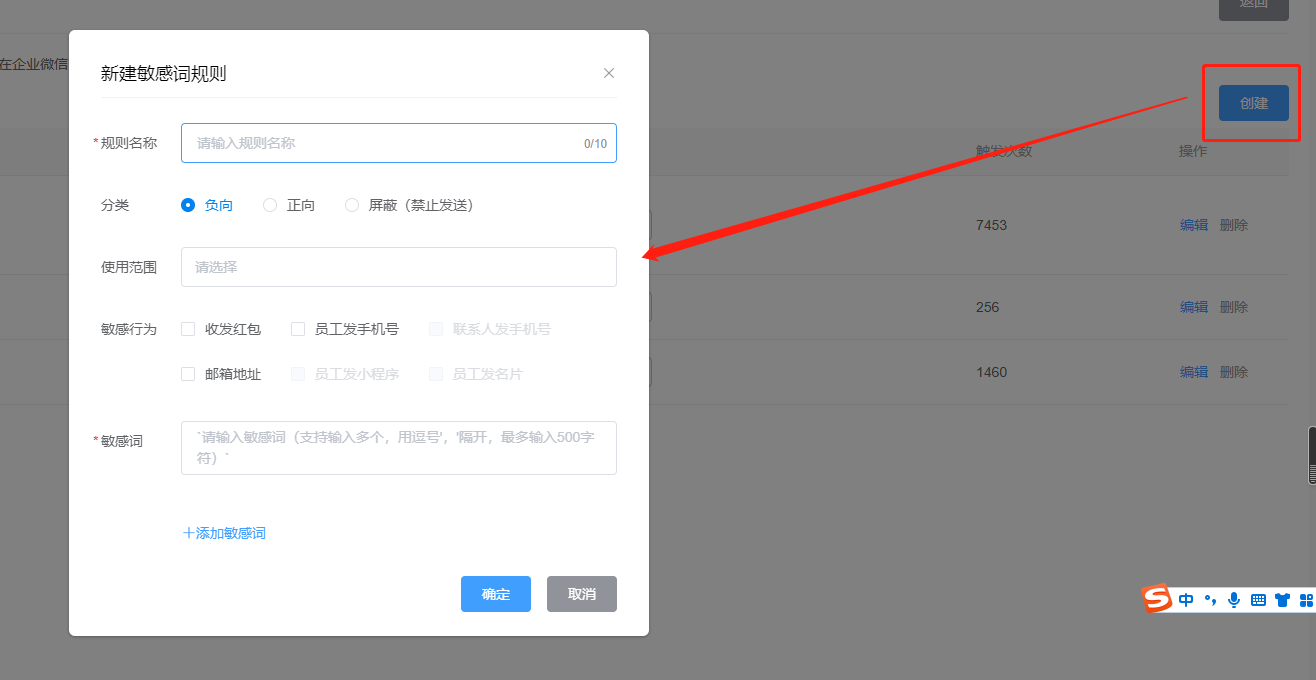Open the 使用范围 dropdown selector
The image size is (1316, 680).
(x=398, y=267)
